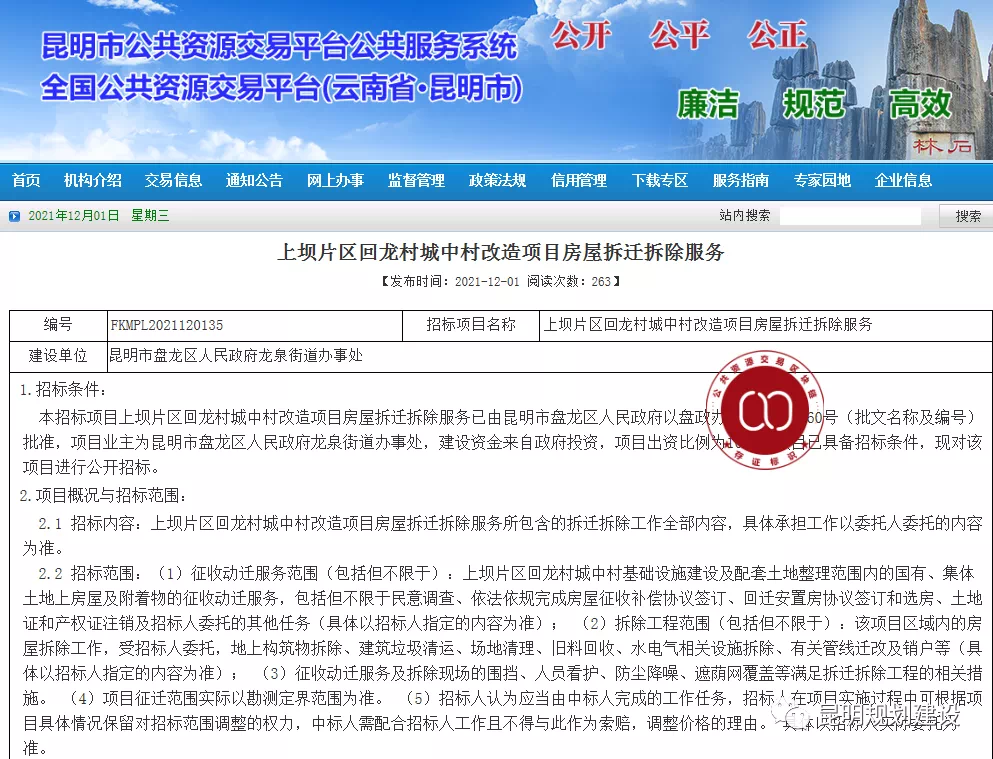This screenshot has height=759, width=993.
Task: Click the 发布时间 2021-12-01 line
Action: tap(500, 281)
